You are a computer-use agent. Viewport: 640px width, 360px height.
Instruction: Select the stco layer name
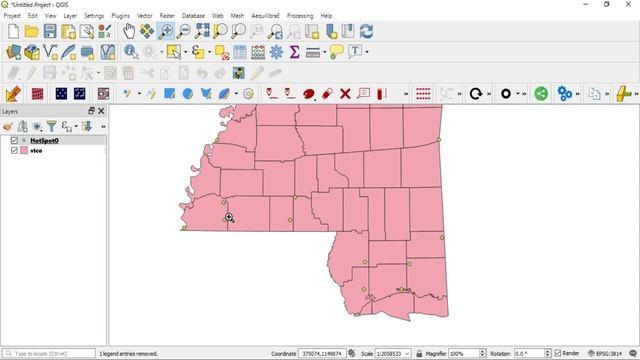[36, 151]
